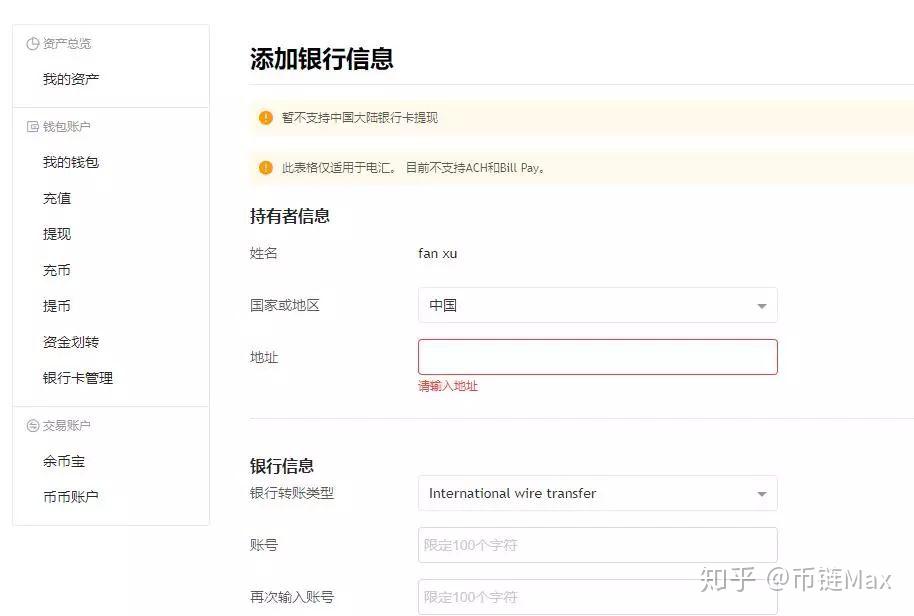The image size is (914, 616).
Task: Click the warning icon beside 此表格仅适用于电汇
Action: (265, 168)
